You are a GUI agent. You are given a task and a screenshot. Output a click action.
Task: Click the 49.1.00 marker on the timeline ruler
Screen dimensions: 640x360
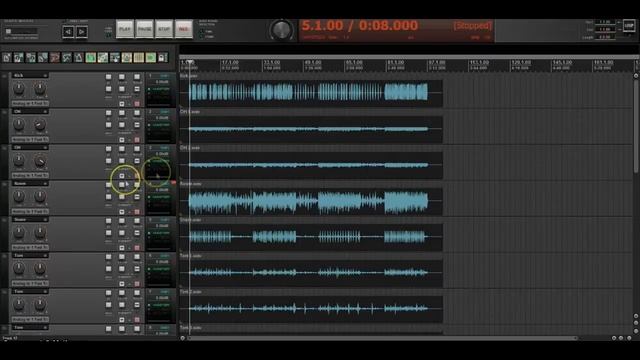point(313,62)
